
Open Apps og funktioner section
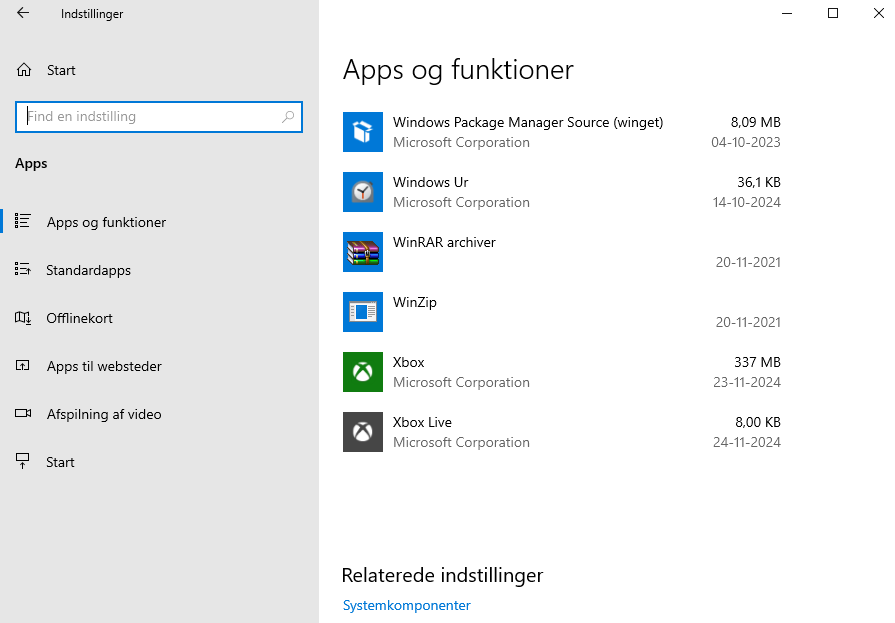coord(106,222)
